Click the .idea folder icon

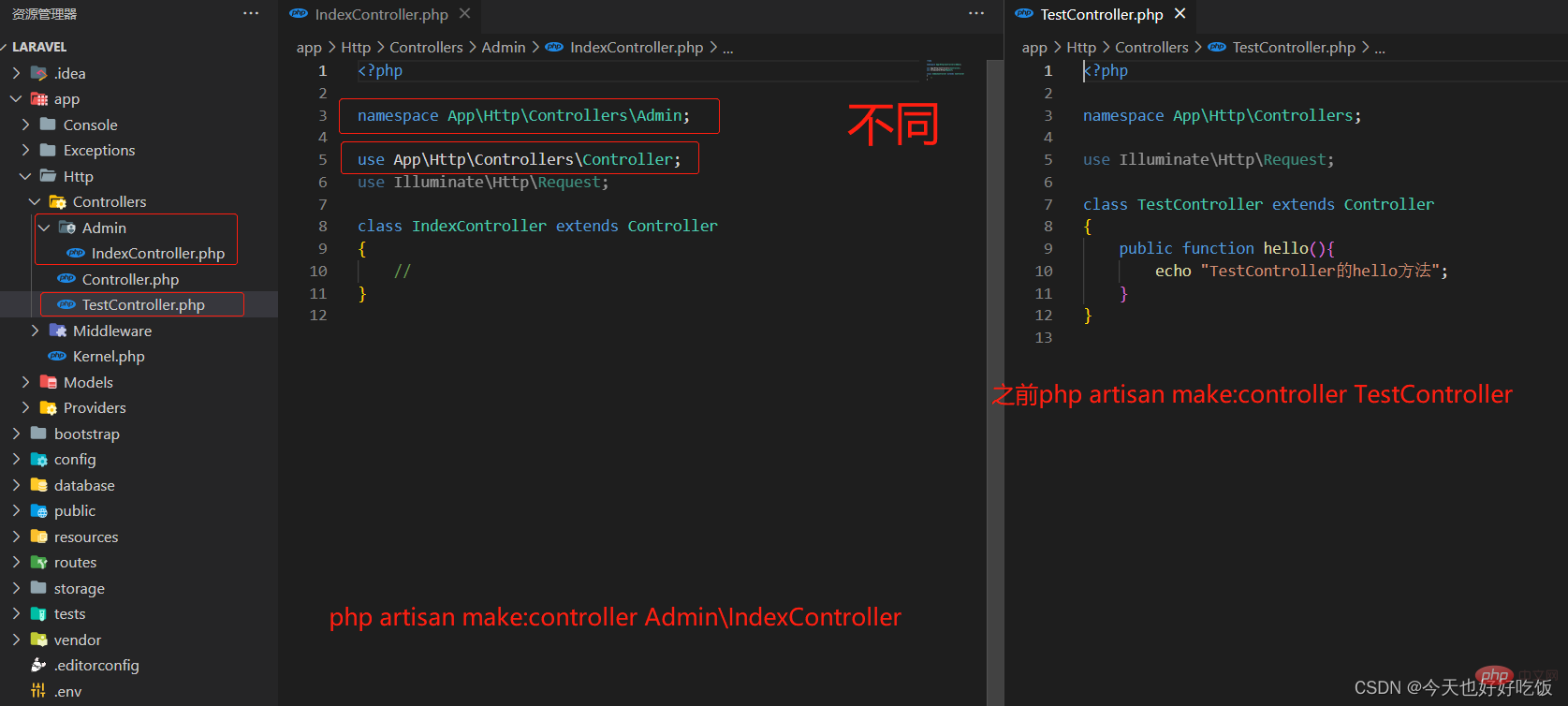[39, 73]
